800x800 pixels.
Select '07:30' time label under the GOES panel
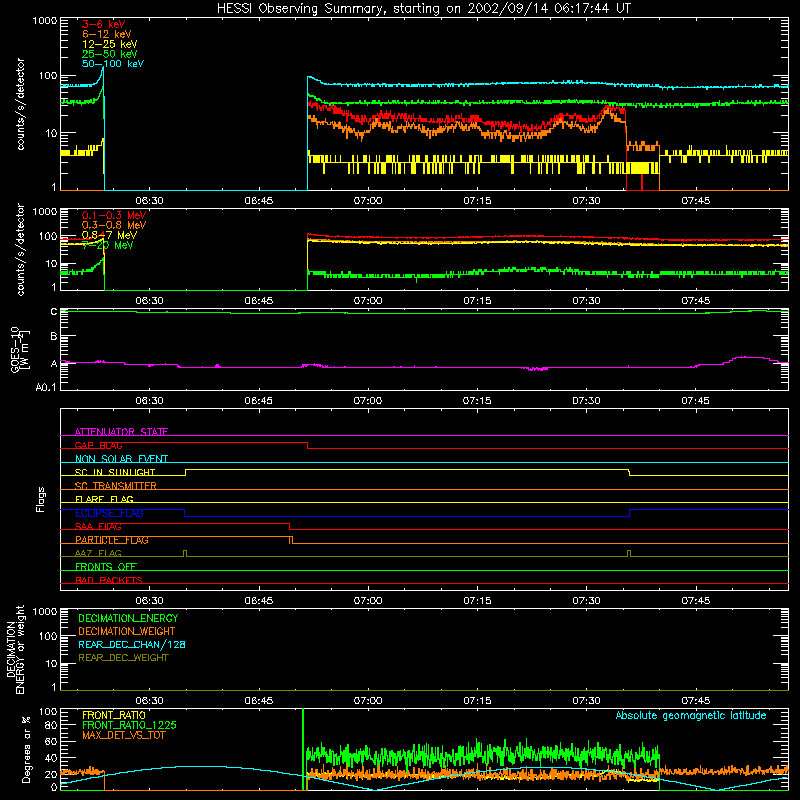point(586,401)
